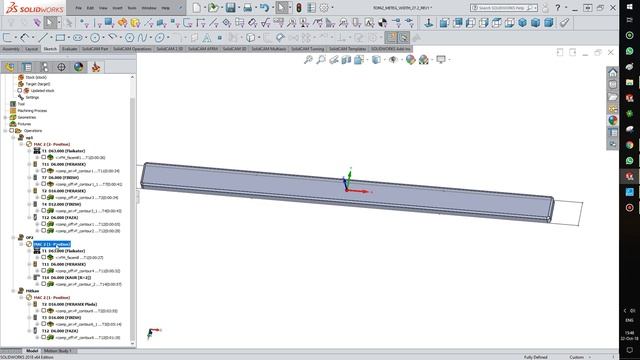Tick checkbox of operation under T14 Ø6.000
Screen dimensions: 640x360
tap(44, 284)
